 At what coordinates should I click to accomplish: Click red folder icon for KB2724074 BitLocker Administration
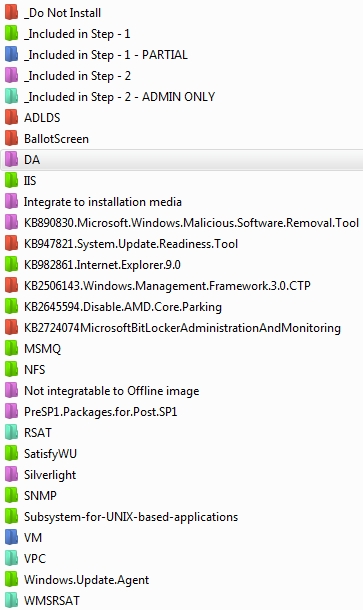coord(11,328)
